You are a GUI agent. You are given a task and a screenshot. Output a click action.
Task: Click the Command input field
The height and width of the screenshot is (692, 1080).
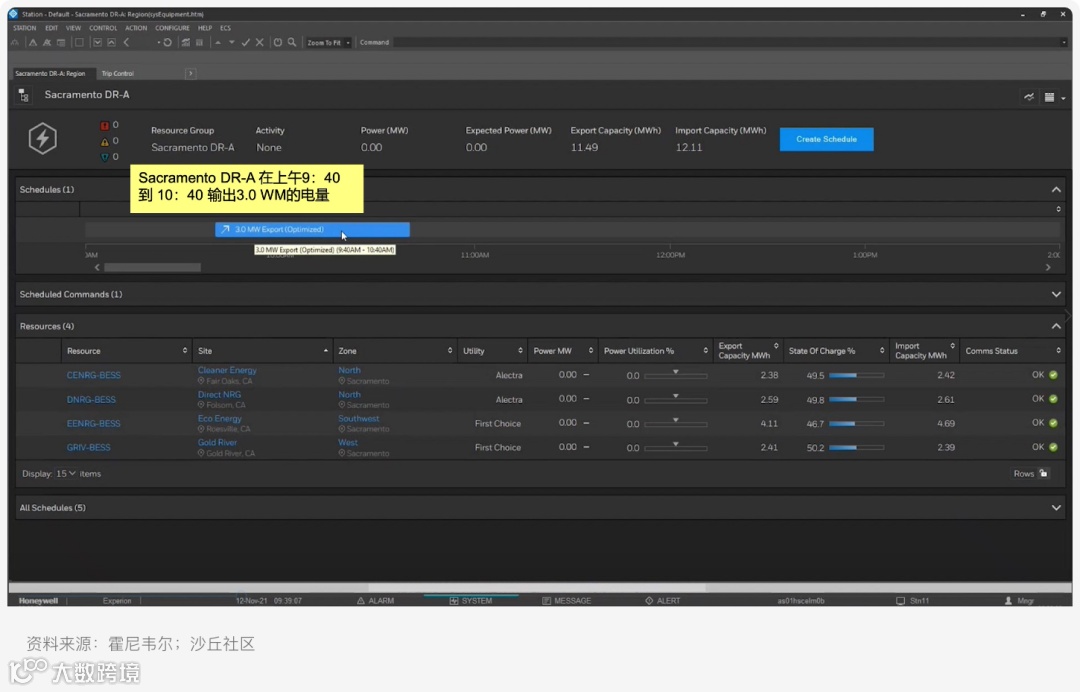(x=729, y=43)
